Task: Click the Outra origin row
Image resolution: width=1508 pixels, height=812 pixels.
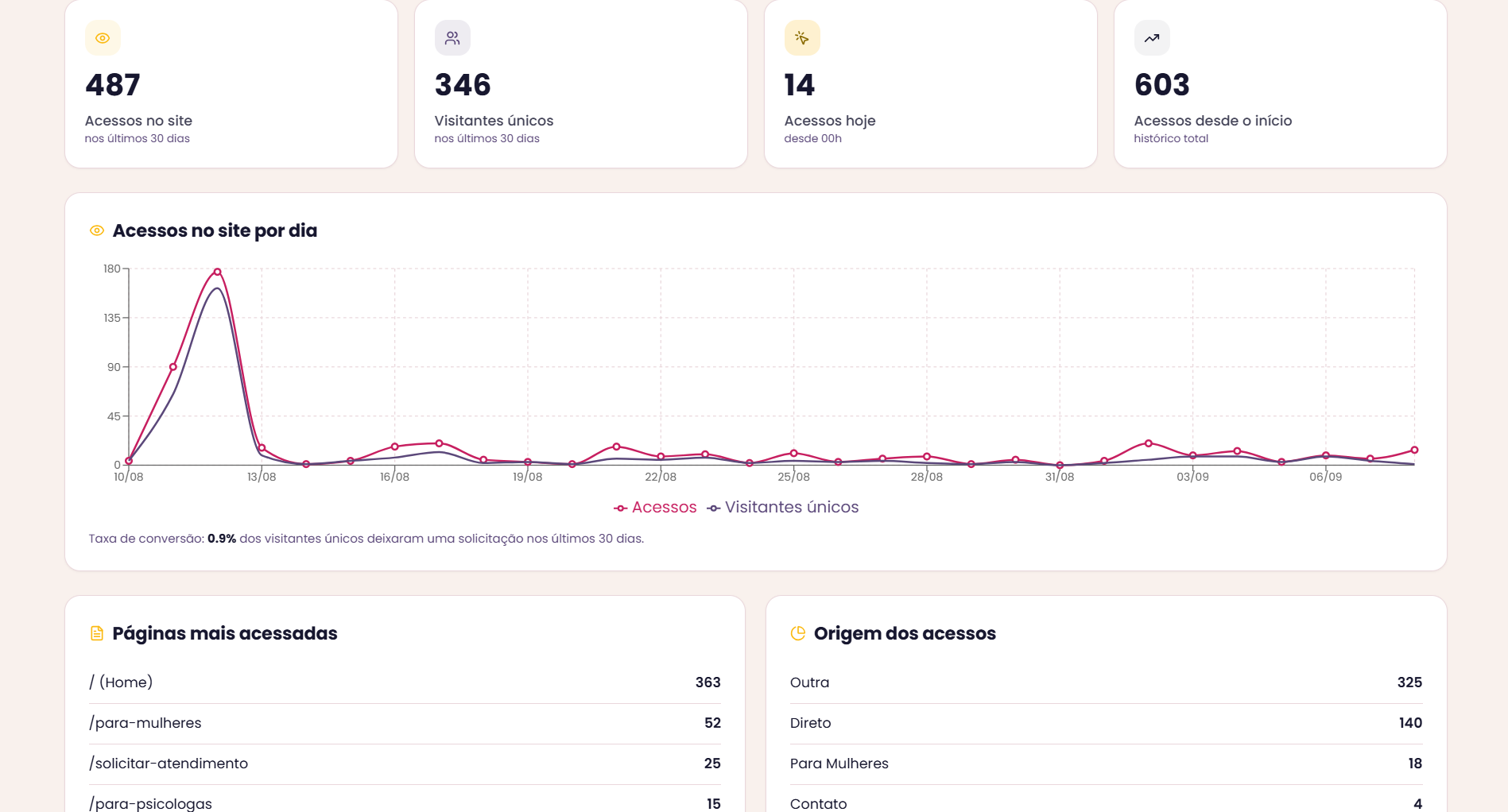Action: tap(1106, 682)
